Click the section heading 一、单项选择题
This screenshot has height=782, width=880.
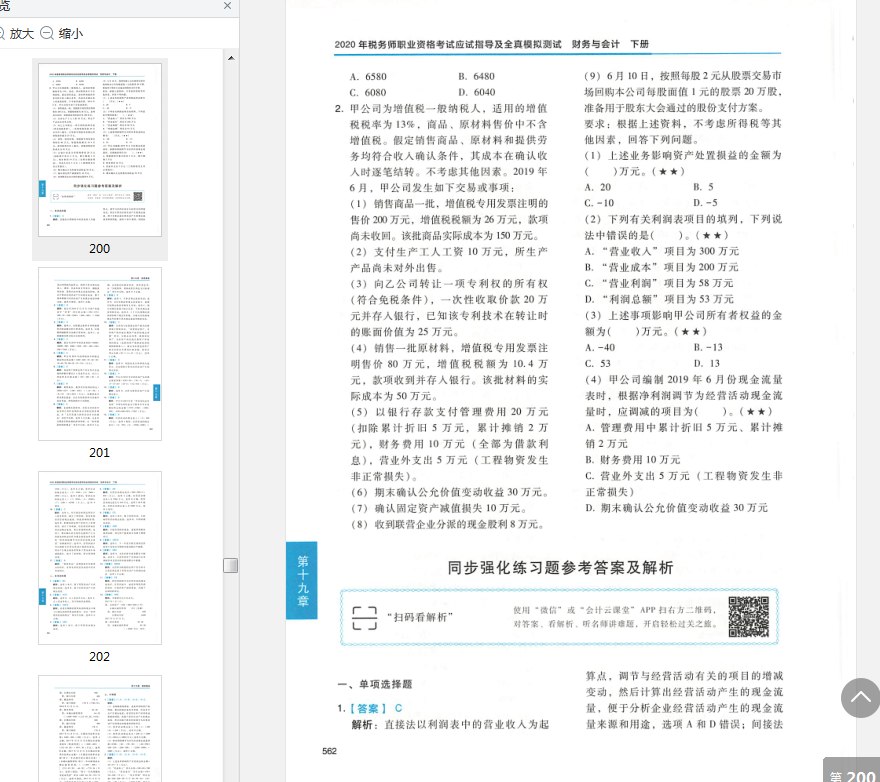pos(375,684)
